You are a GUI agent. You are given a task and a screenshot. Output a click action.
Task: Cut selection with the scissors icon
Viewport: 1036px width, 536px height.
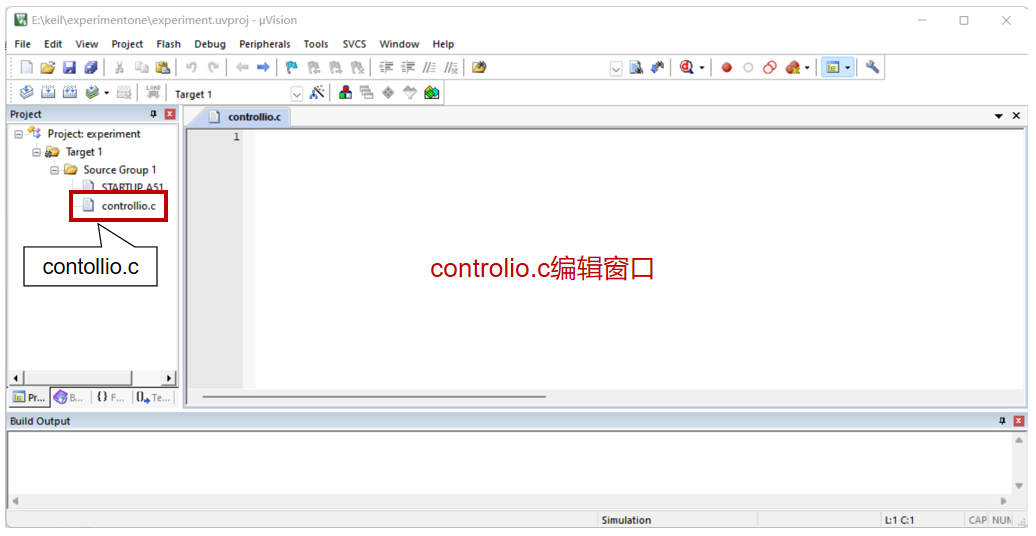[120, 67]
